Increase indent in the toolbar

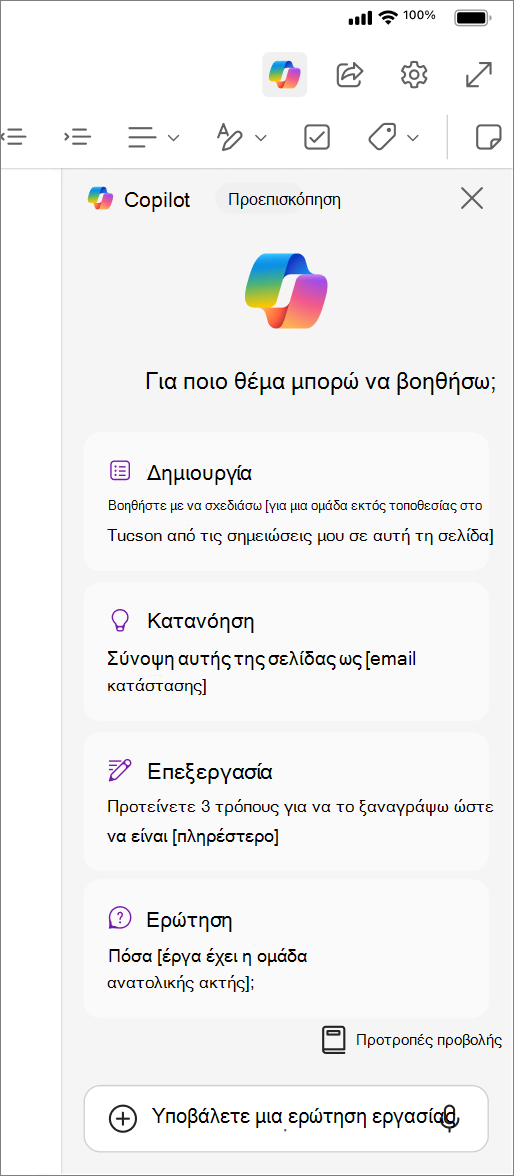tap(77, 137)
